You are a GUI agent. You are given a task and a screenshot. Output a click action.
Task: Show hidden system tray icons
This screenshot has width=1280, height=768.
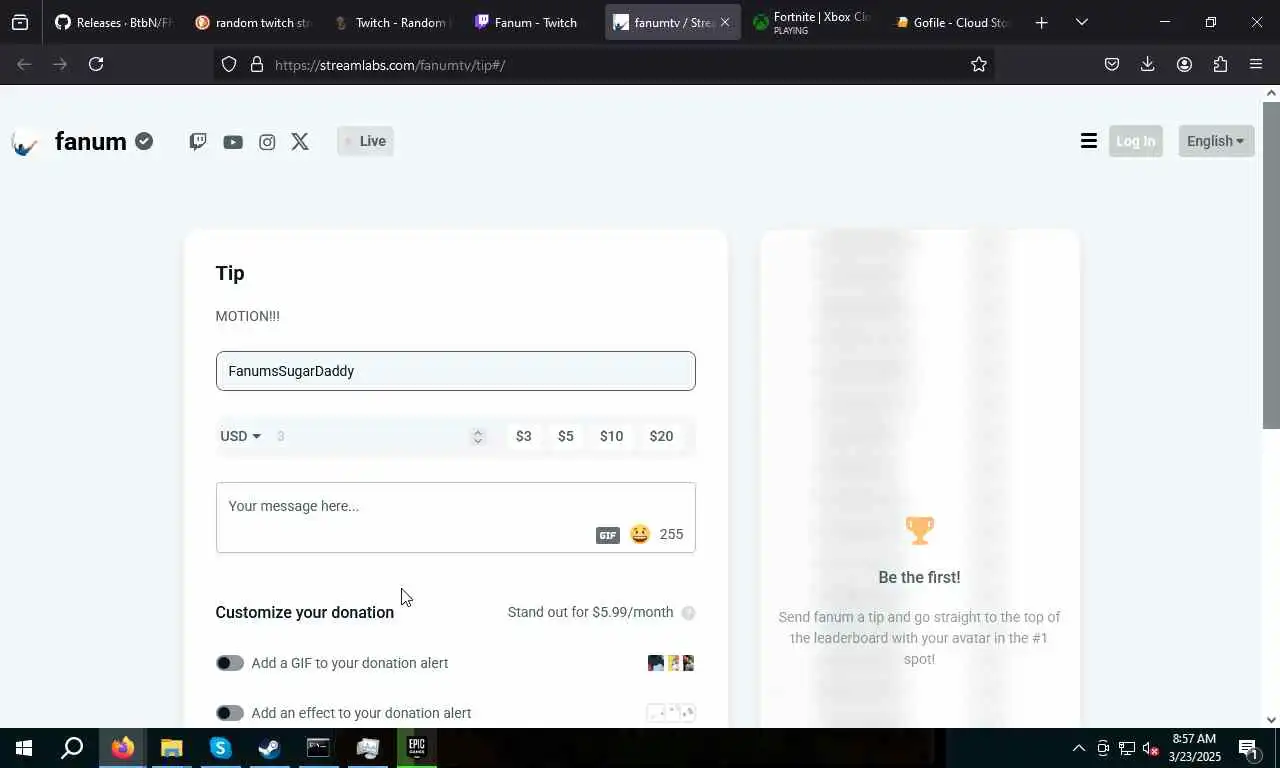(1078, 748)
